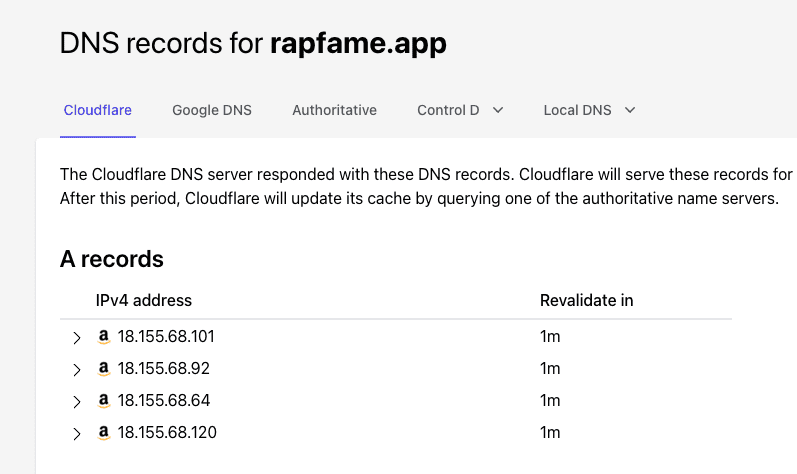
Task: Expand the 18.155.68.101 record row
Action: coord(77,338)
